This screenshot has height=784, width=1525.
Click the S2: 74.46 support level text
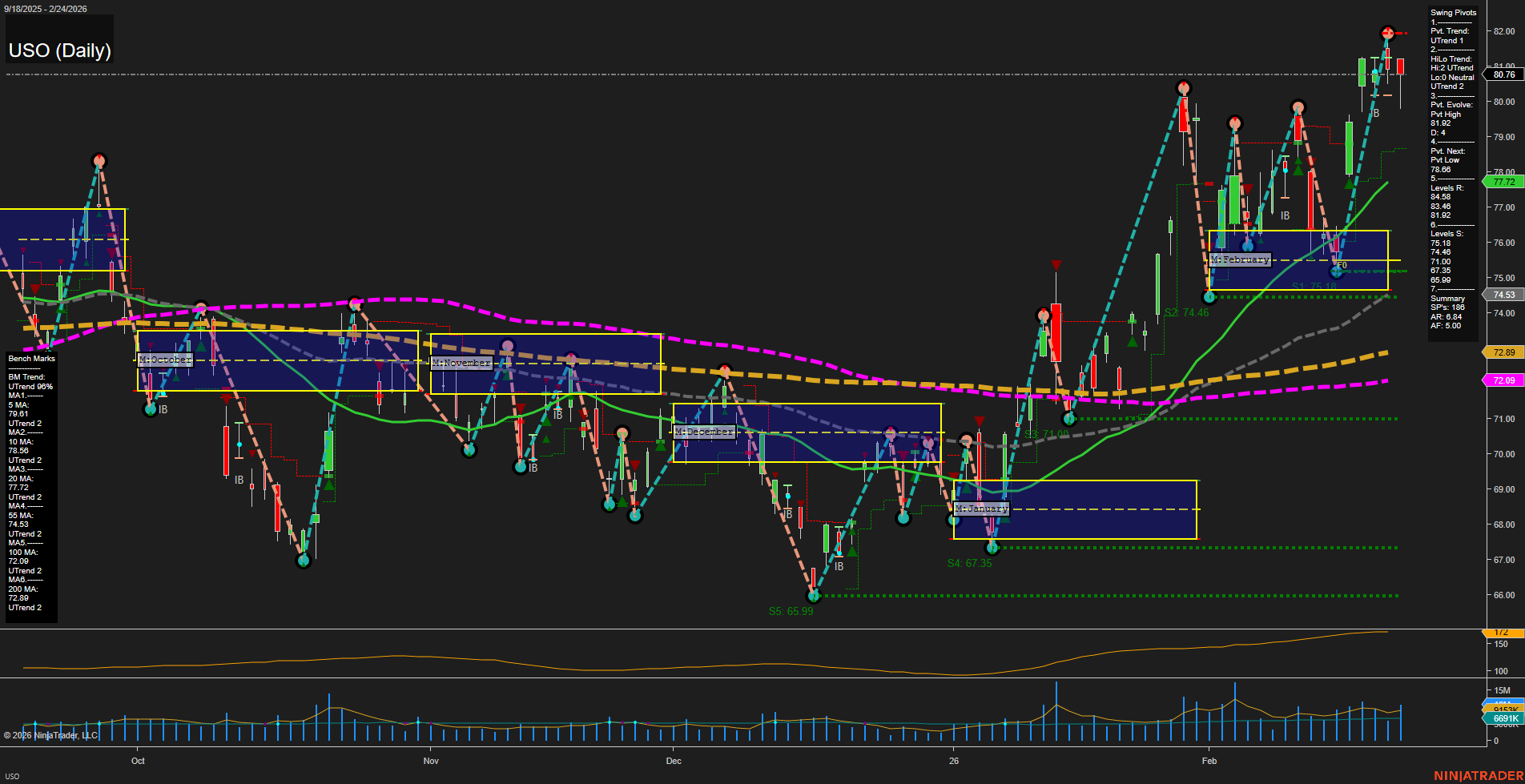coord(1187,312)
